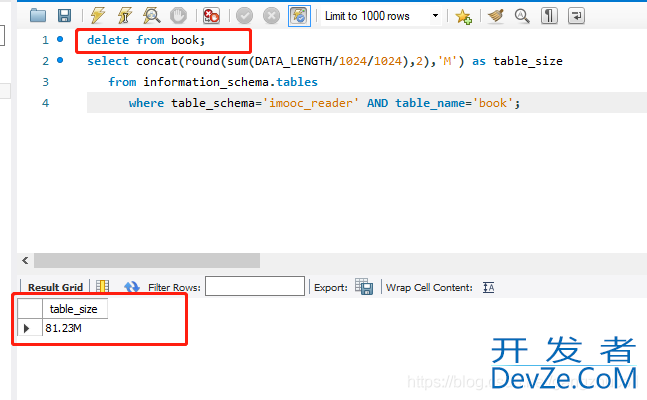
Task: Toggle Wrap Cell Content
Action: tap(489, 287)
